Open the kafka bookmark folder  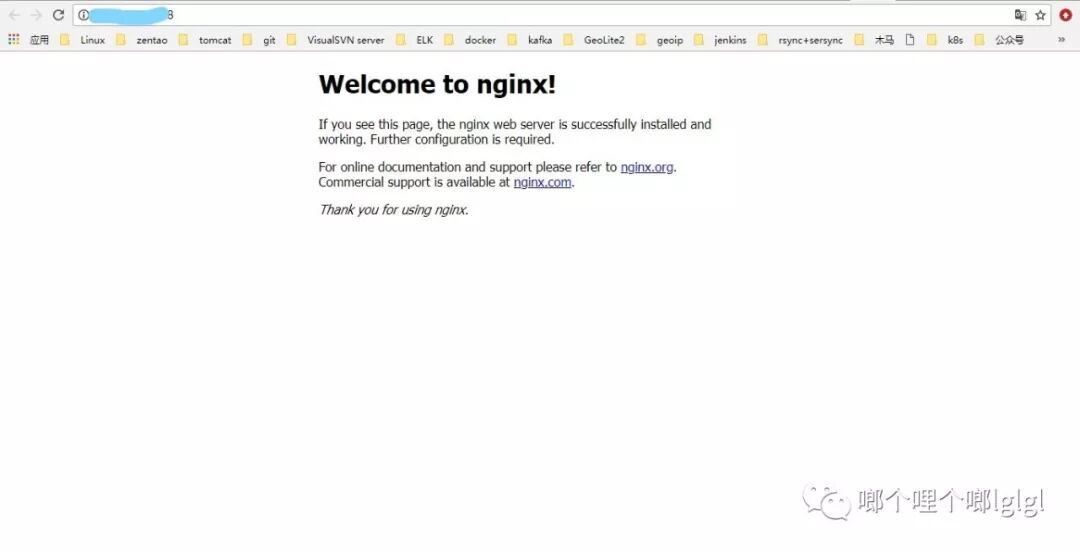530,40
